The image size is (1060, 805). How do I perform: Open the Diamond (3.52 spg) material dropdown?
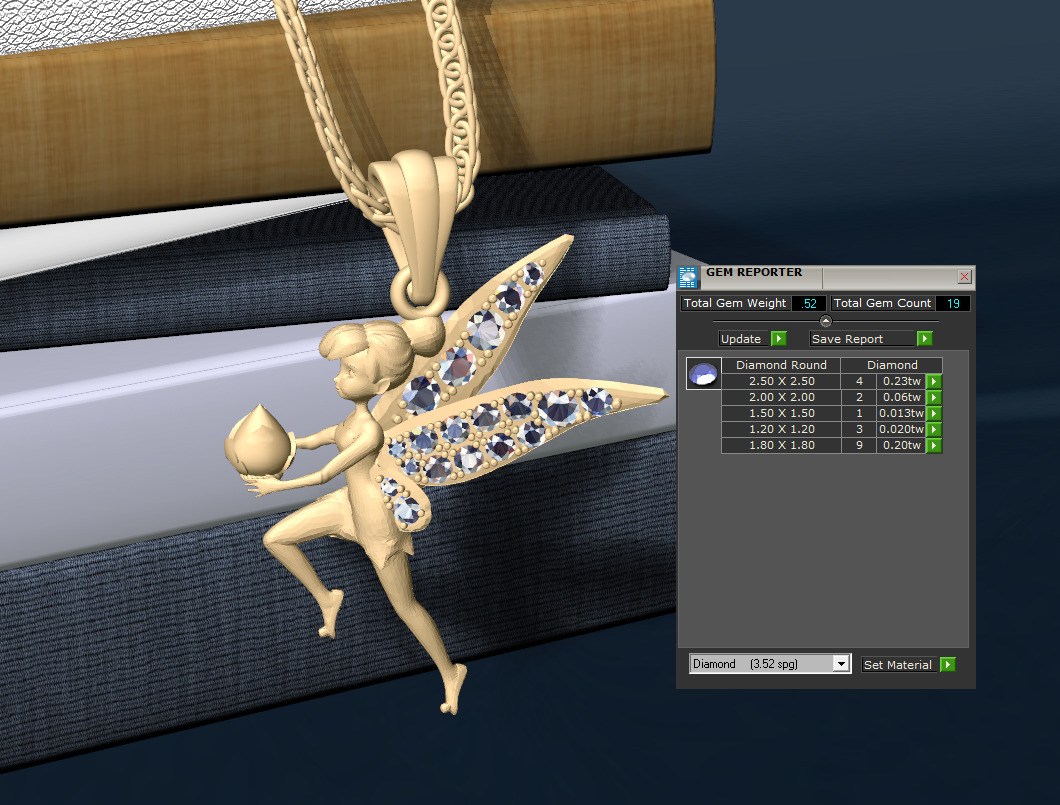769,664
